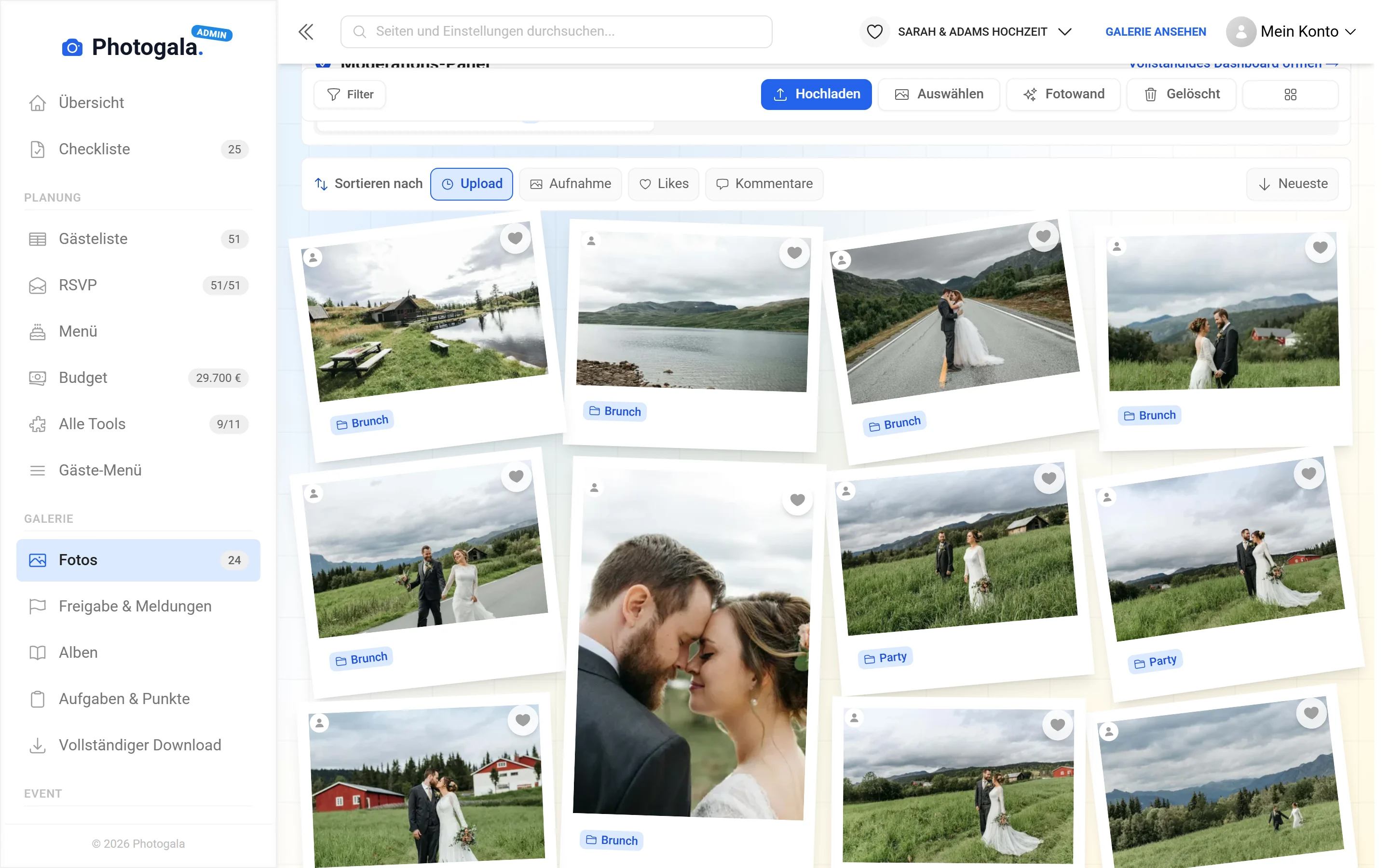
Task: Open the Fotowand
Action: point(1063,94)
